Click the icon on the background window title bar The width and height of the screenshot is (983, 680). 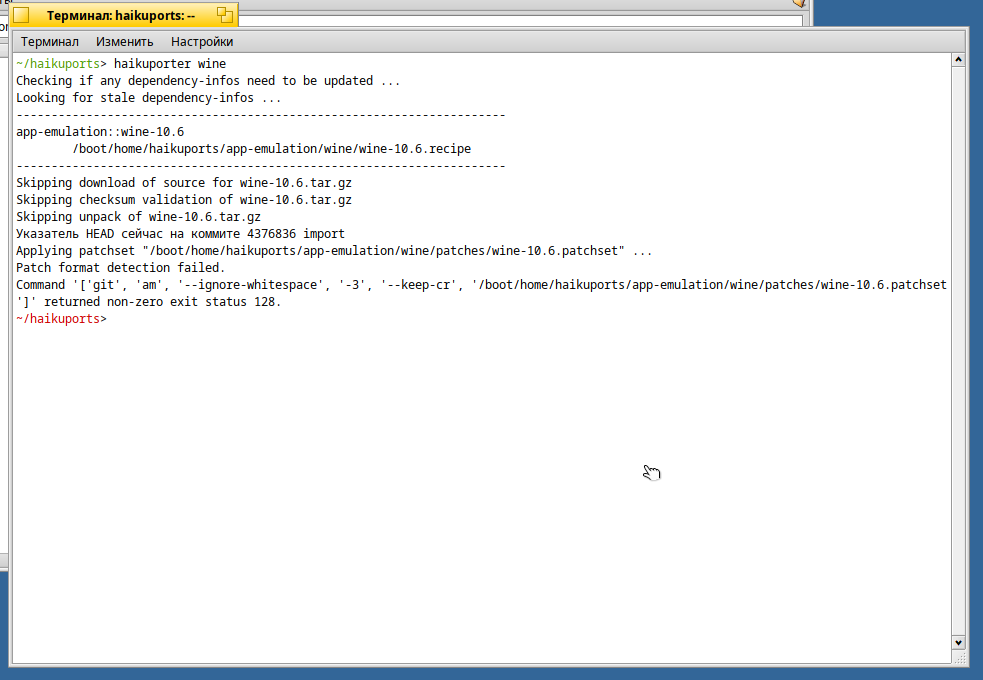pyautogui.click(x=799, y=3)
